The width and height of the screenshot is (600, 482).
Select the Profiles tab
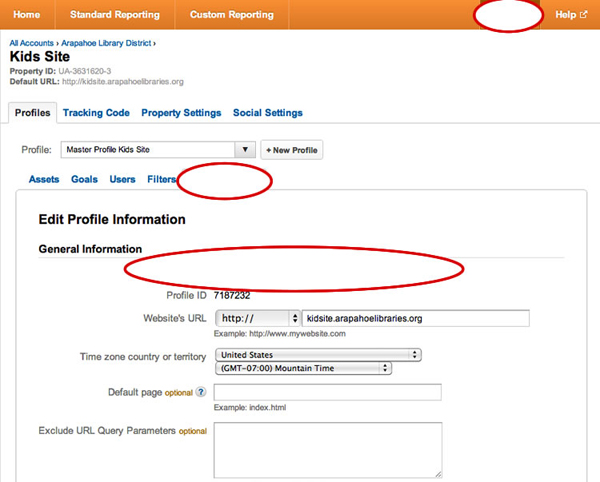[32, 113]
